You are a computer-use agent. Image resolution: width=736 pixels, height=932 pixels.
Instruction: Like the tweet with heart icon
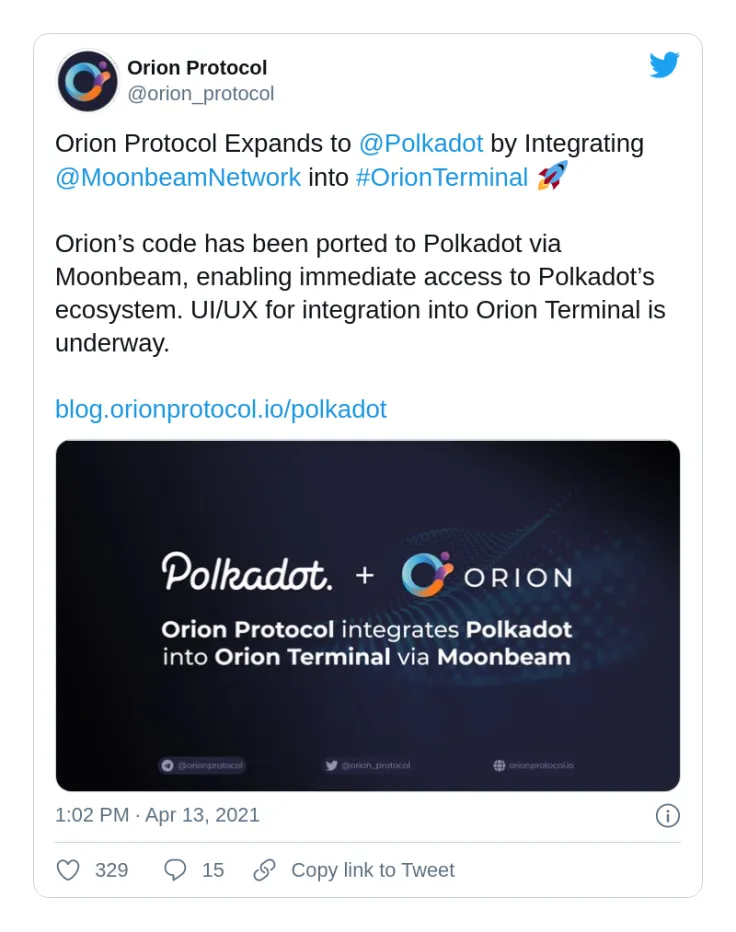tap(68, 870)
